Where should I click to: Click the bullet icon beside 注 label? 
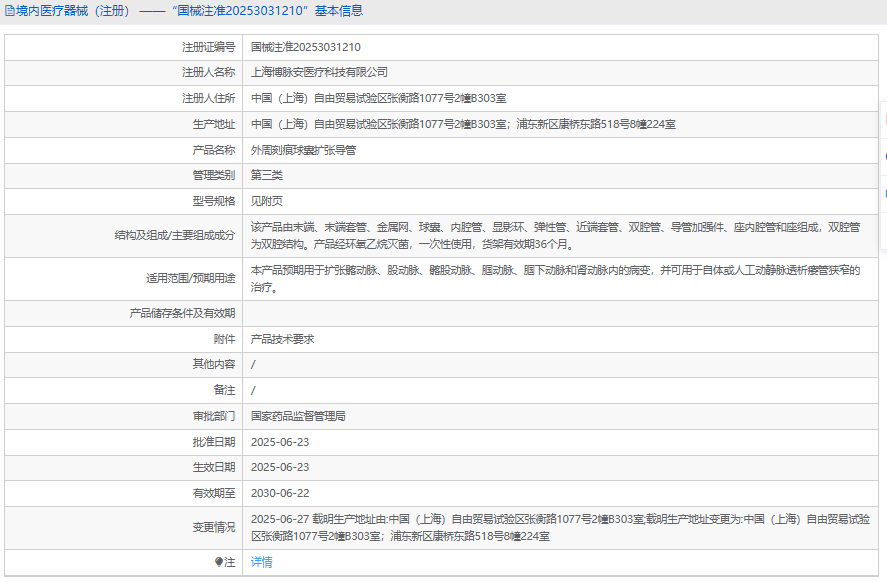coord(219,562)
